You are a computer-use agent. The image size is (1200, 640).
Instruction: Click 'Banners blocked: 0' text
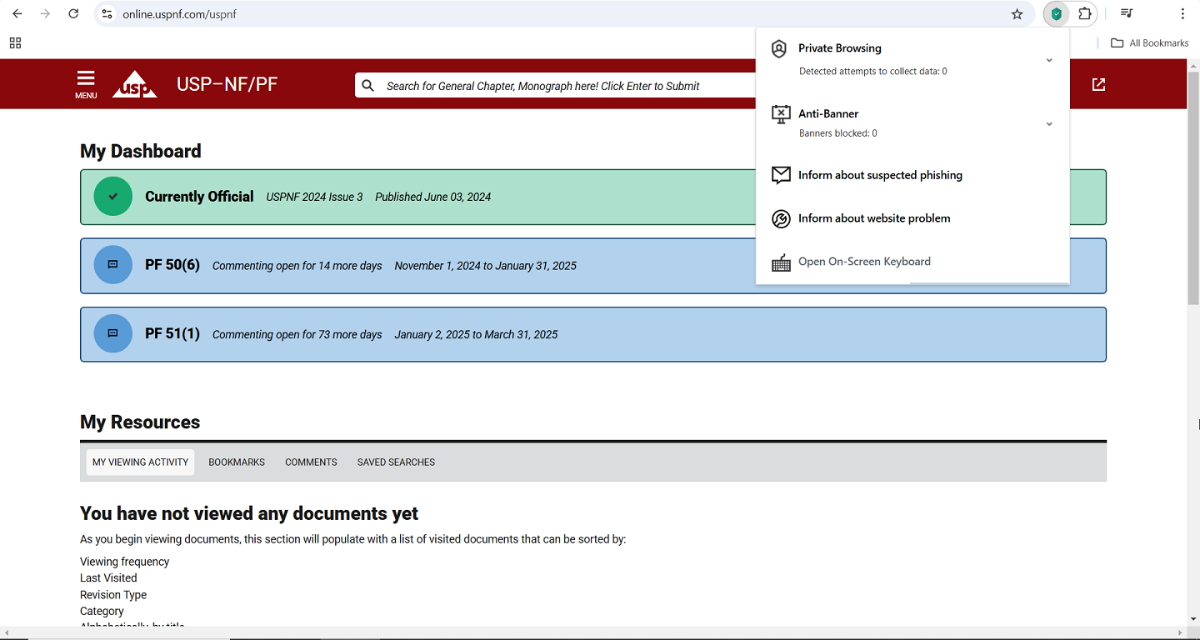pos(838,133)
